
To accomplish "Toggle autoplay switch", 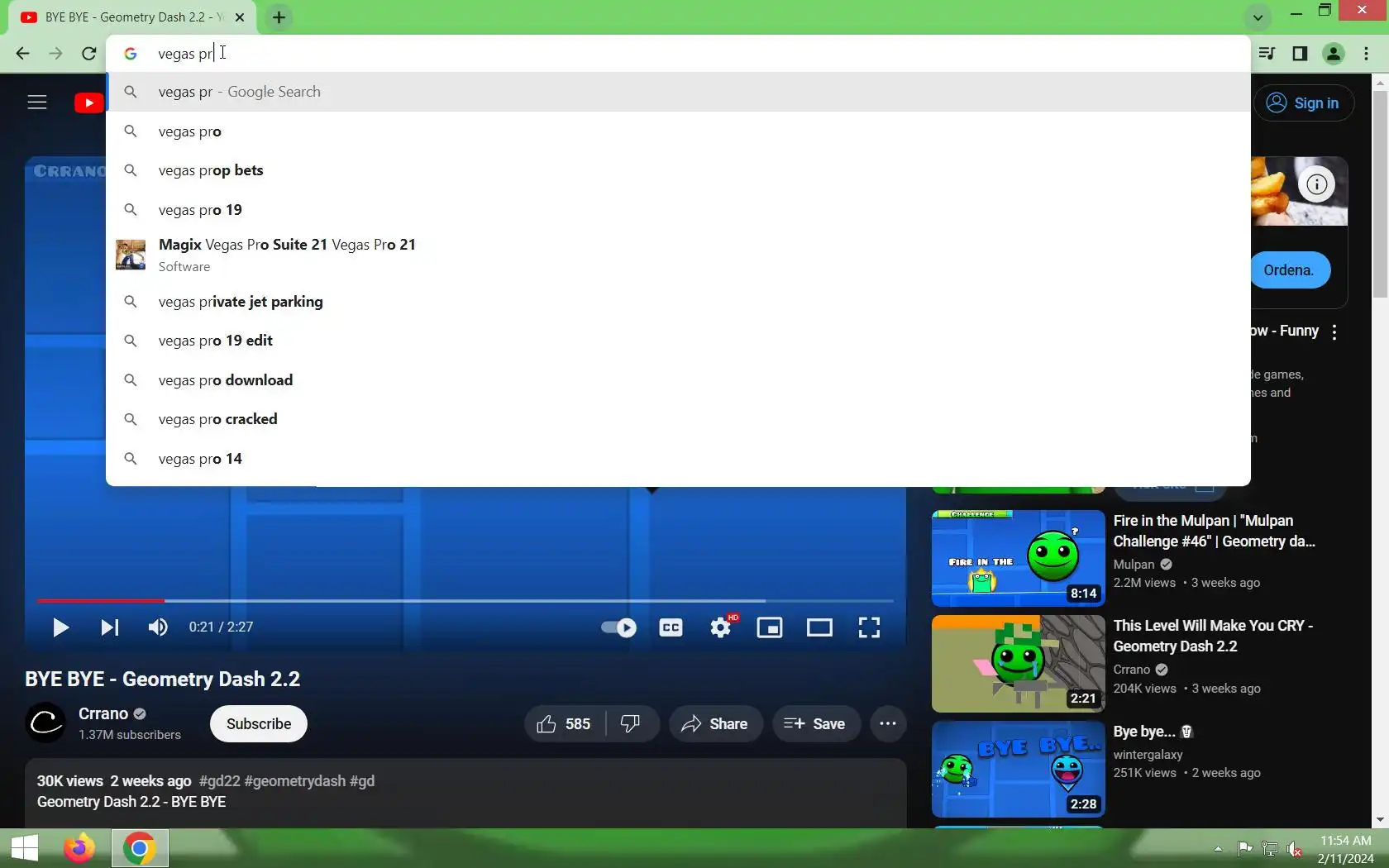I will (618, 627).
